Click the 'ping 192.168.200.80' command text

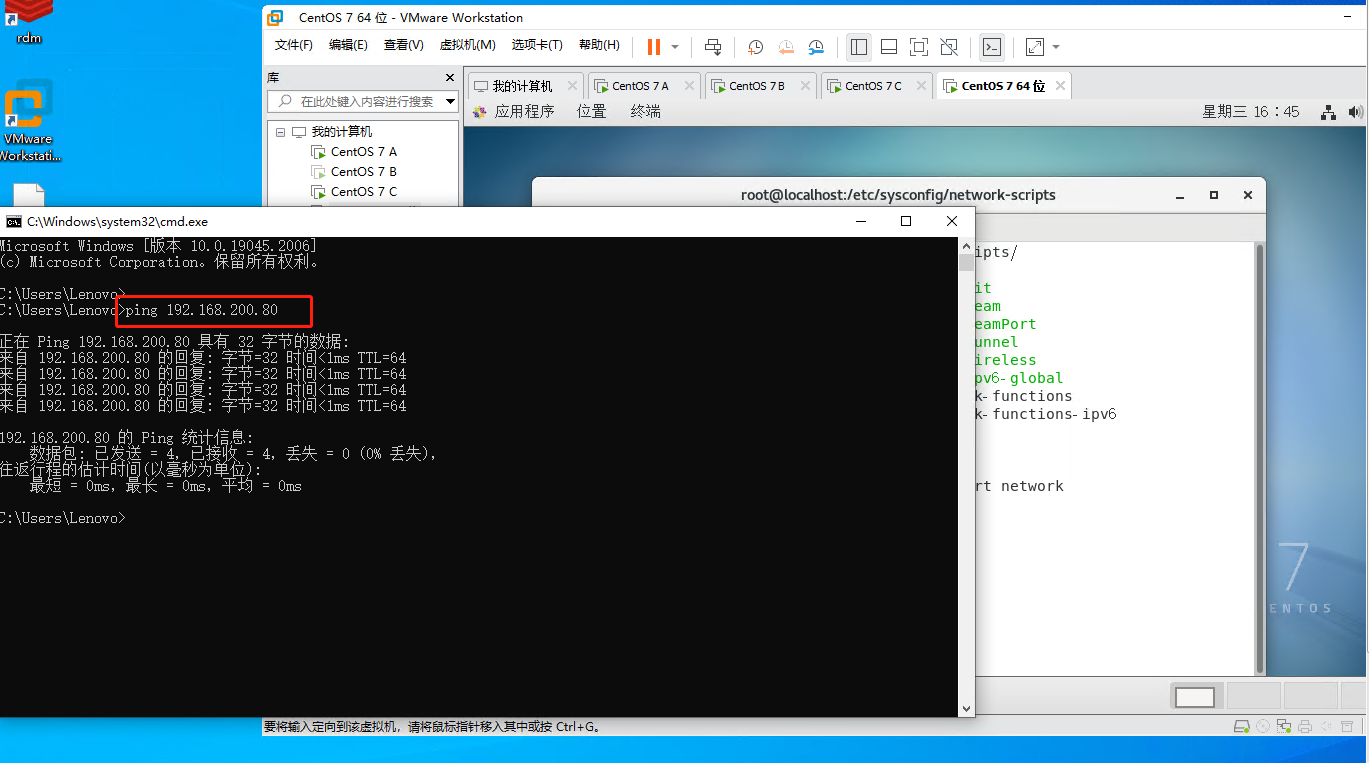pos(202,310)
